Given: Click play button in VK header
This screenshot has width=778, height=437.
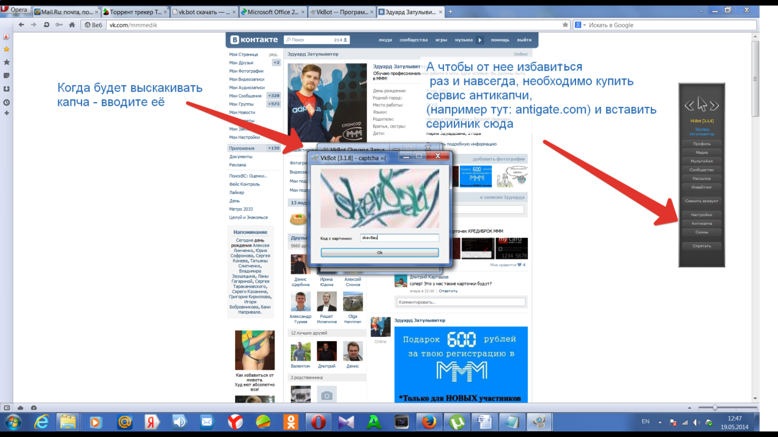Looking at the screenshot, I should point(480,40).
